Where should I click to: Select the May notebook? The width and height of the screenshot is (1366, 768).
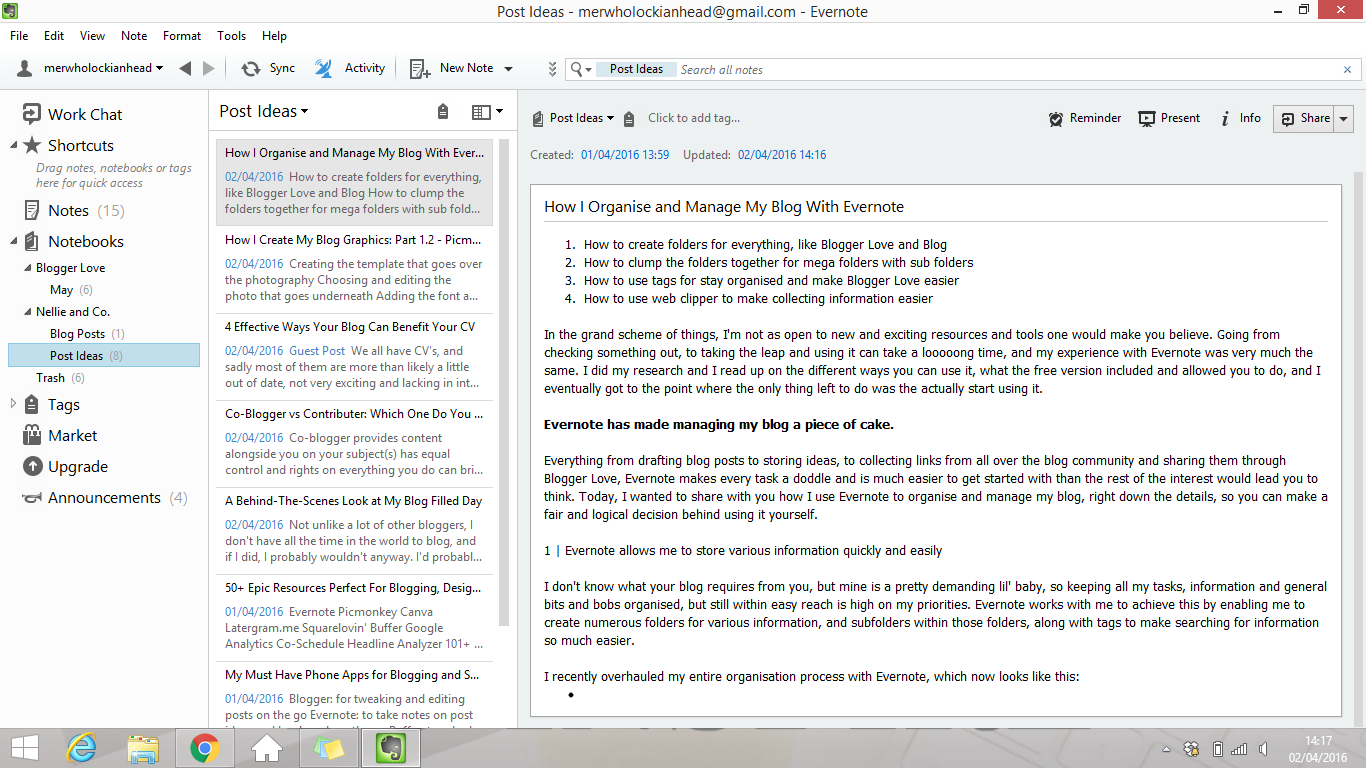click(x=71, y=290)
